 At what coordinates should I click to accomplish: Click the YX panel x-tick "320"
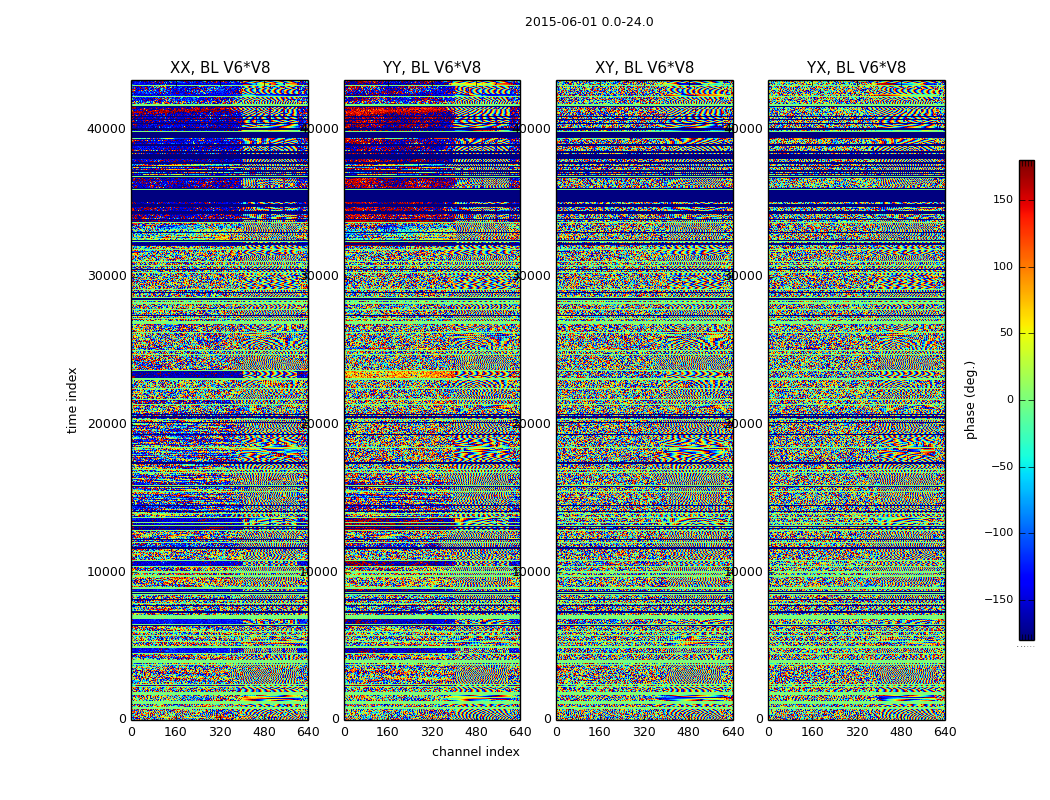point(856,732)
